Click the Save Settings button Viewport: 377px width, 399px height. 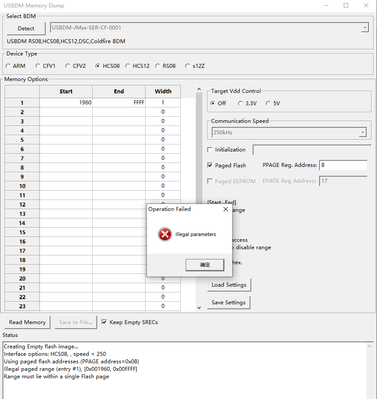click(229, 303)
